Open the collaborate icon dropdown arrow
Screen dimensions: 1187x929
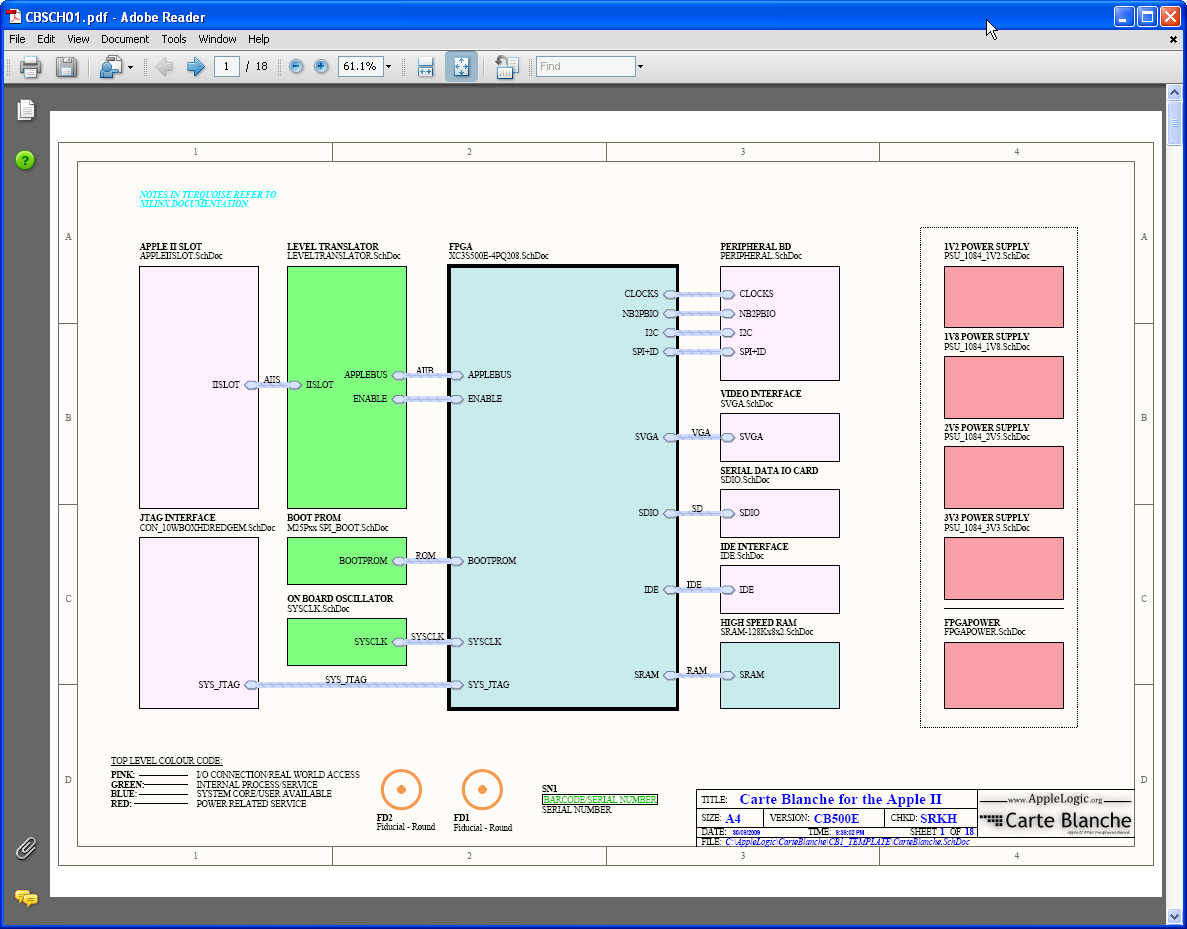tap(130, 67)
